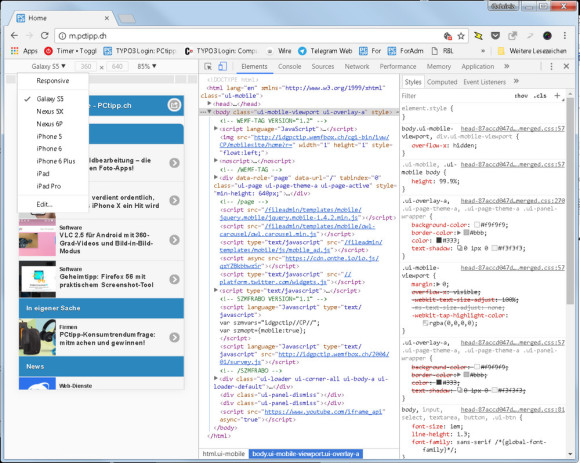Open the arrow button beside Bildbearbeitung article
The width and height of the screenshot is (580, 463).
click(175, 163)
